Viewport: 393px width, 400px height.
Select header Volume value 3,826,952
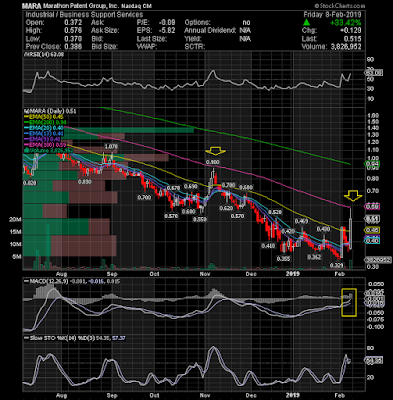pos(346,47)
